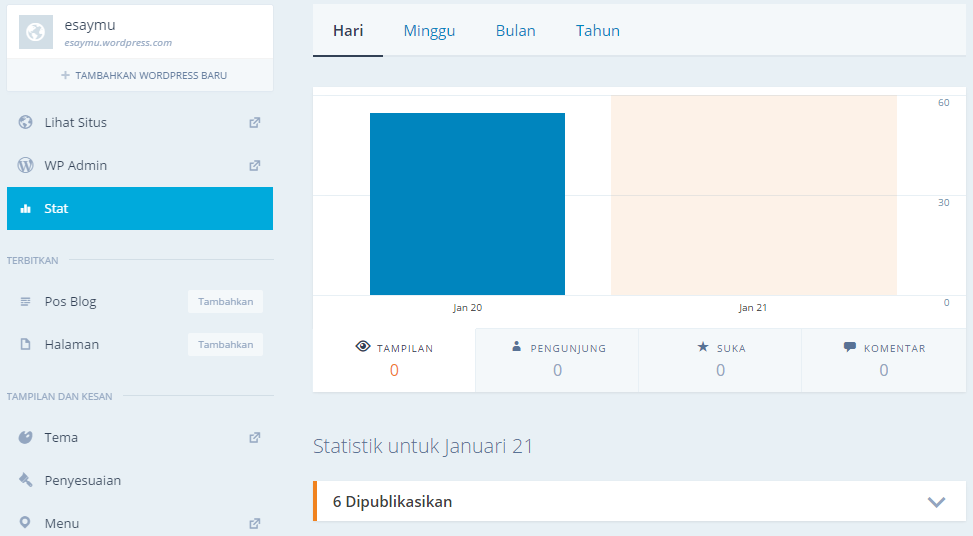Open external link icon for Menu
This screenshot has width=973, height=536.
[254, 523]
